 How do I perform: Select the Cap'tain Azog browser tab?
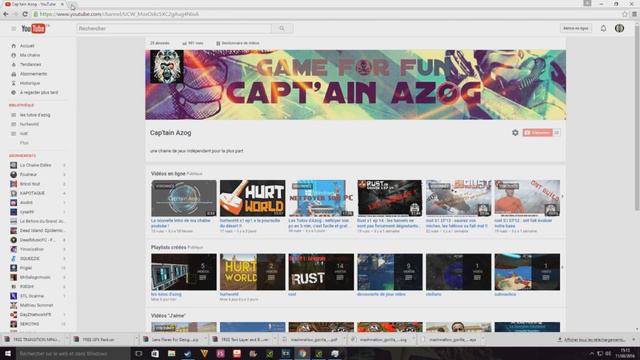point(33,4)
